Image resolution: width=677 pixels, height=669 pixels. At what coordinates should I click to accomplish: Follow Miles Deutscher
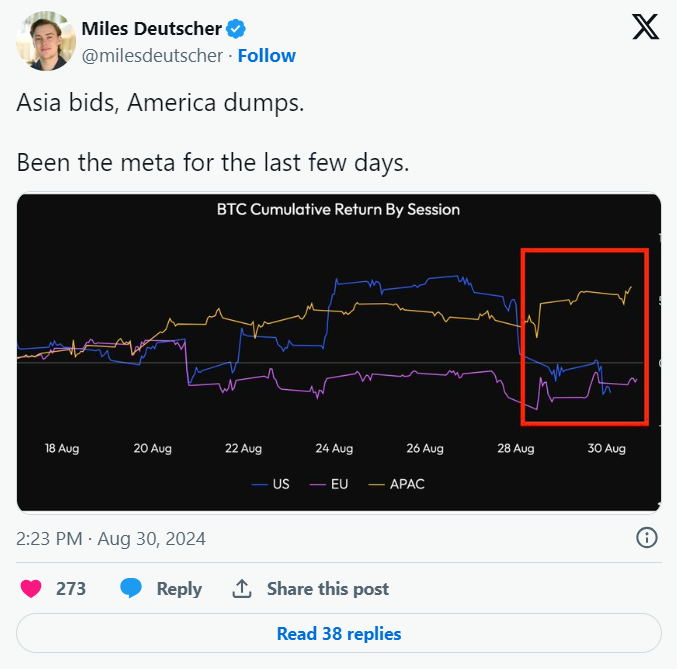click(266, 56)
